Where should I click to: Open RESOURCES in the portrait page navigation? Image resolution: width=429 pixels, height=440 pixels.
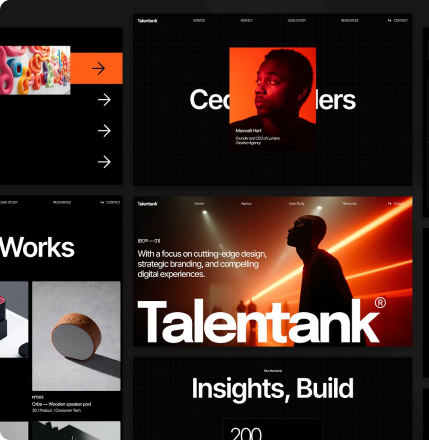click(350, 21)
